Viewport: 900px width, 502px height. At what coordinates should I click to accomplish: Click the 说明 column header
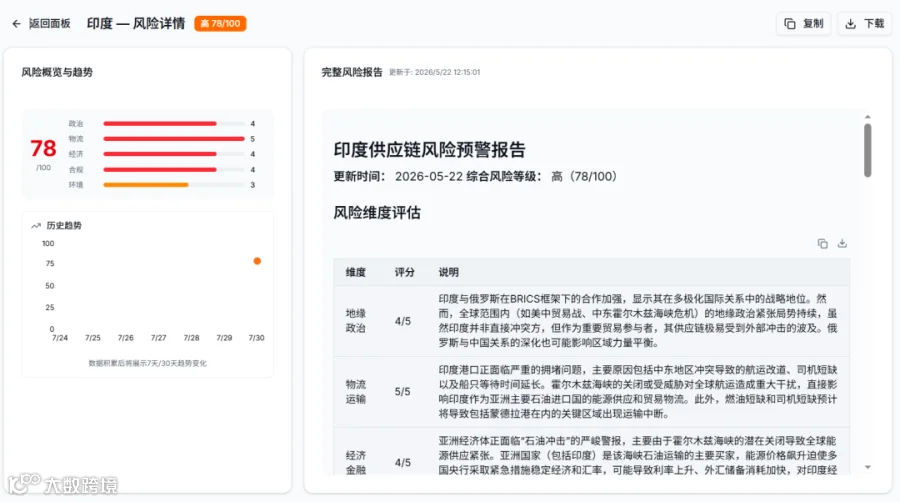coord(448,273)
